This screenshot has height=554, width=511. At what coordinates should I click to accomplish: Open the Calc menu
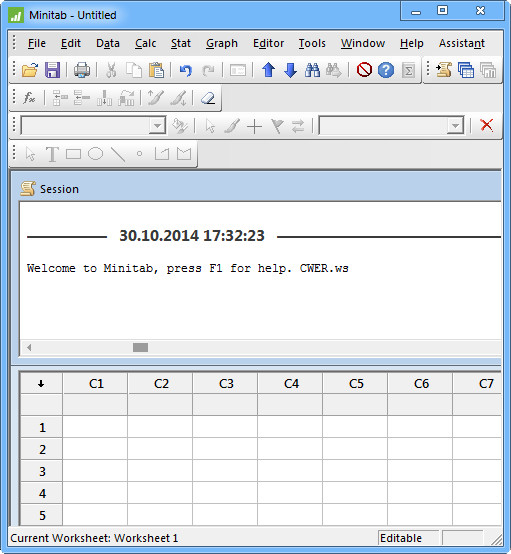146,43
